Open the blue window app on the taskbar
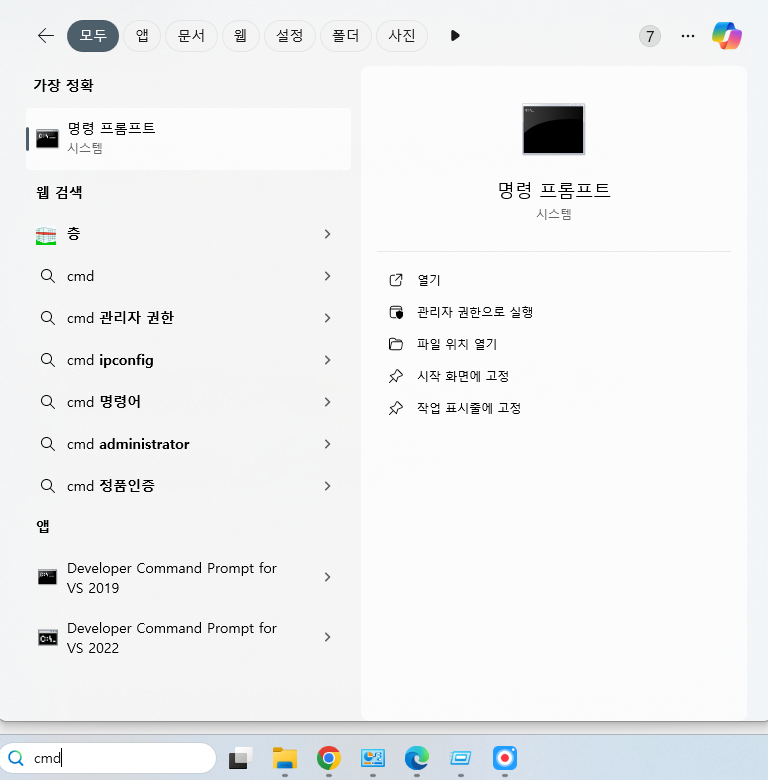The width and height of the screenshot is (768, 780). click(461, 758)
